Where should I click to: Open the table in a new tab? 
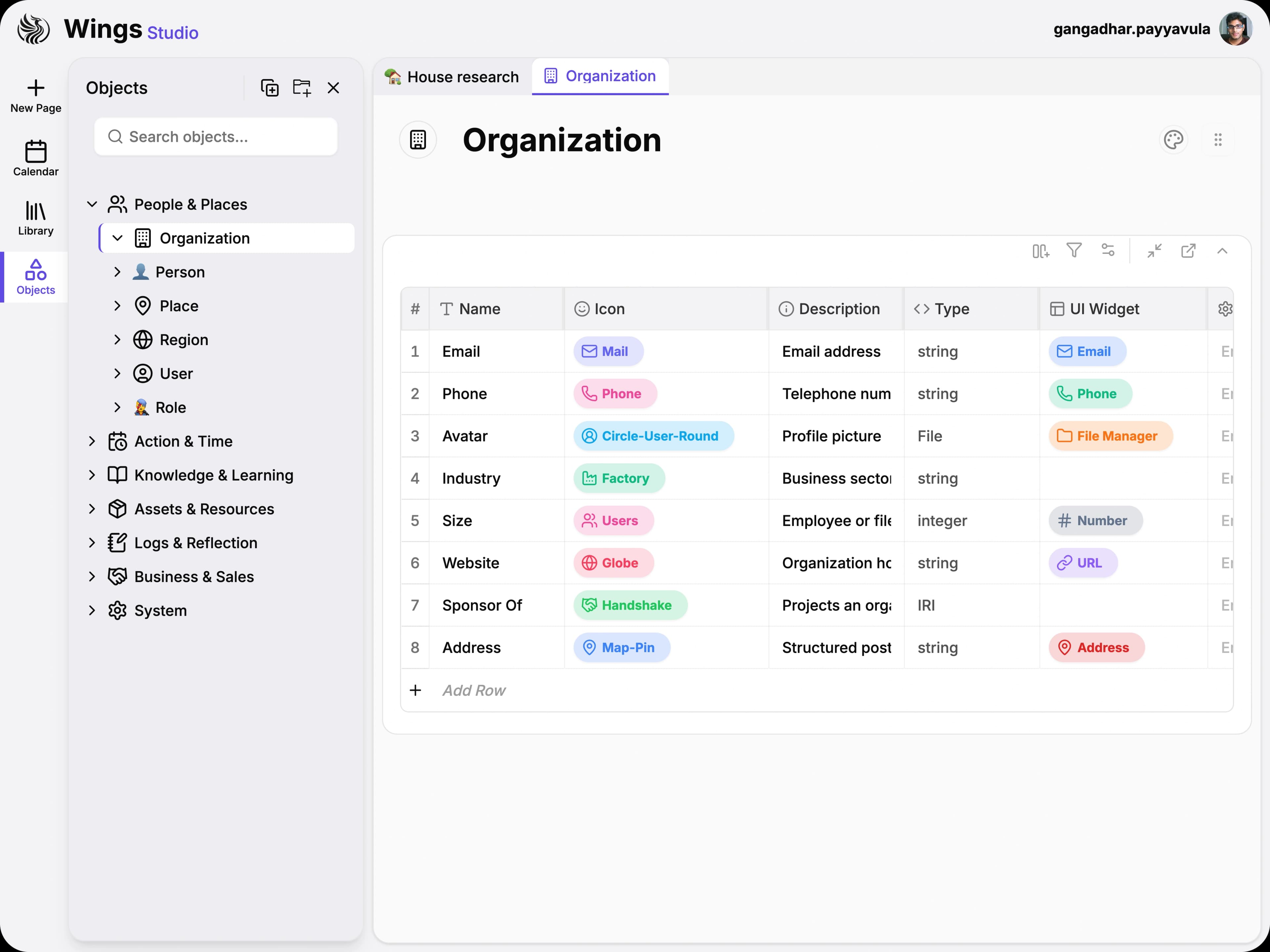(x=1188, y=251)
